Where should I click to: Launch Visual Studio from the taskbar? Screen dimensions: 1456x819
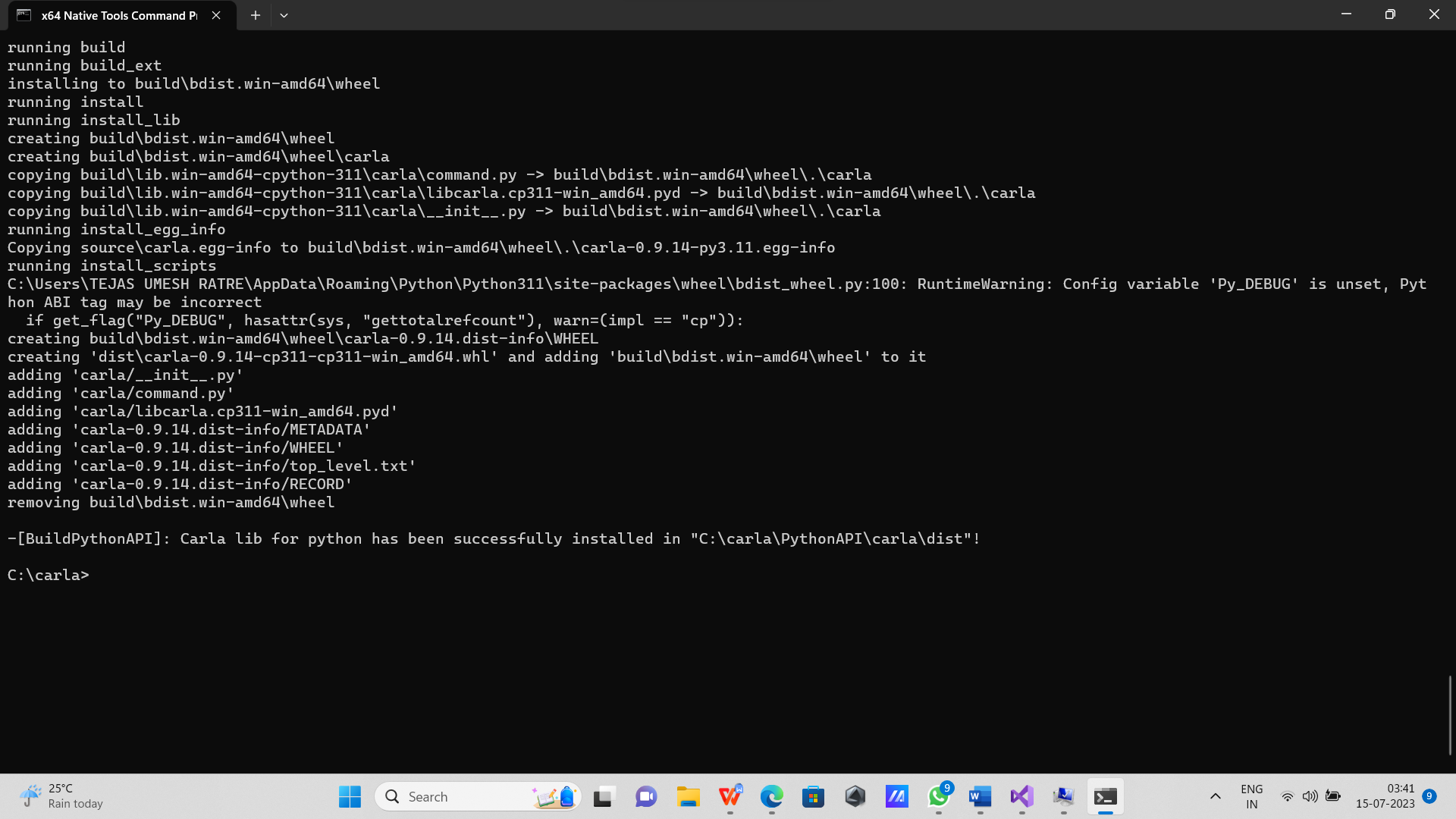1021,796
